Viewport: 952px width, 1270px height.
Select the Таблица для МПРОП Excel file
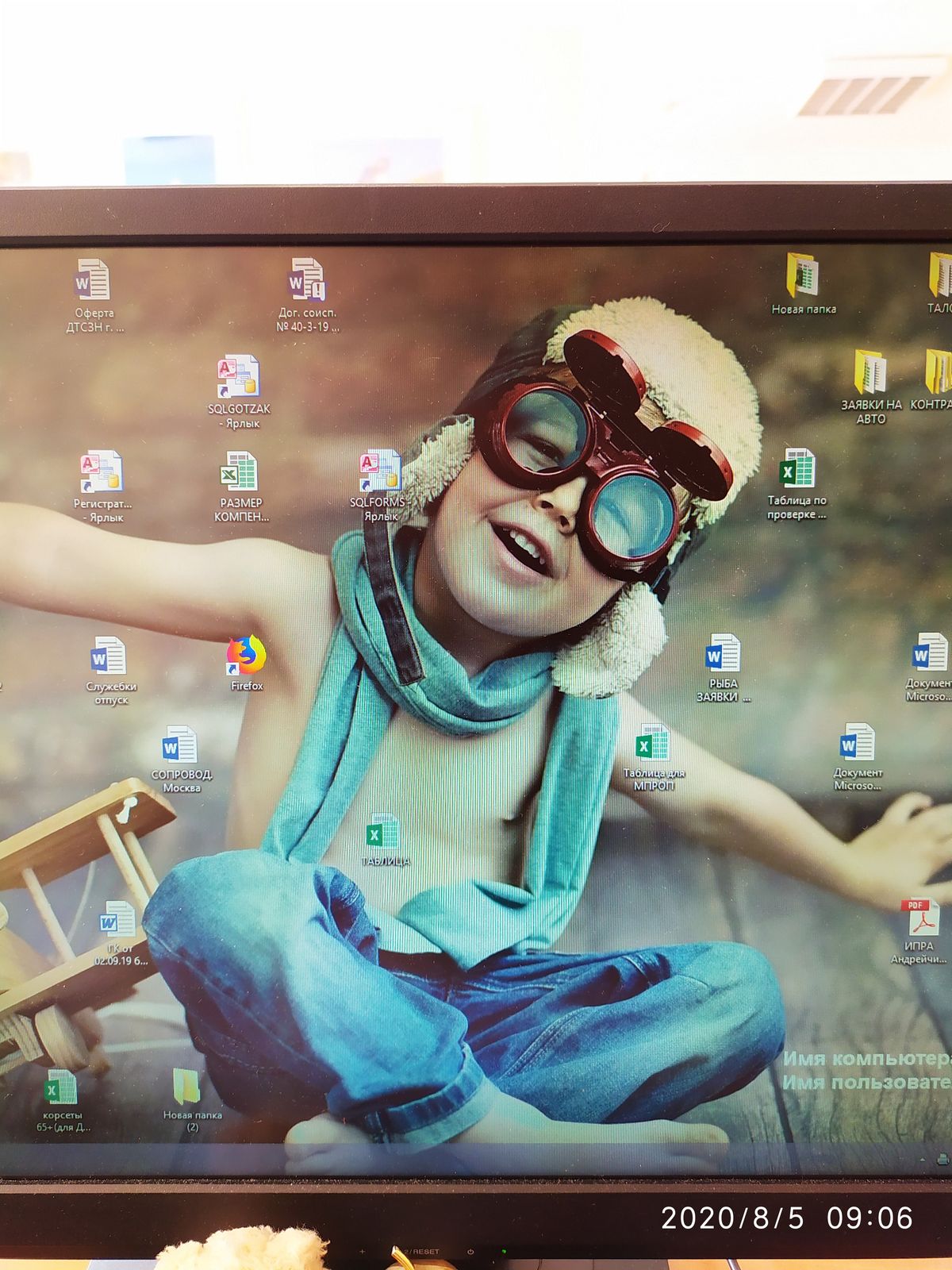(653, 758)
